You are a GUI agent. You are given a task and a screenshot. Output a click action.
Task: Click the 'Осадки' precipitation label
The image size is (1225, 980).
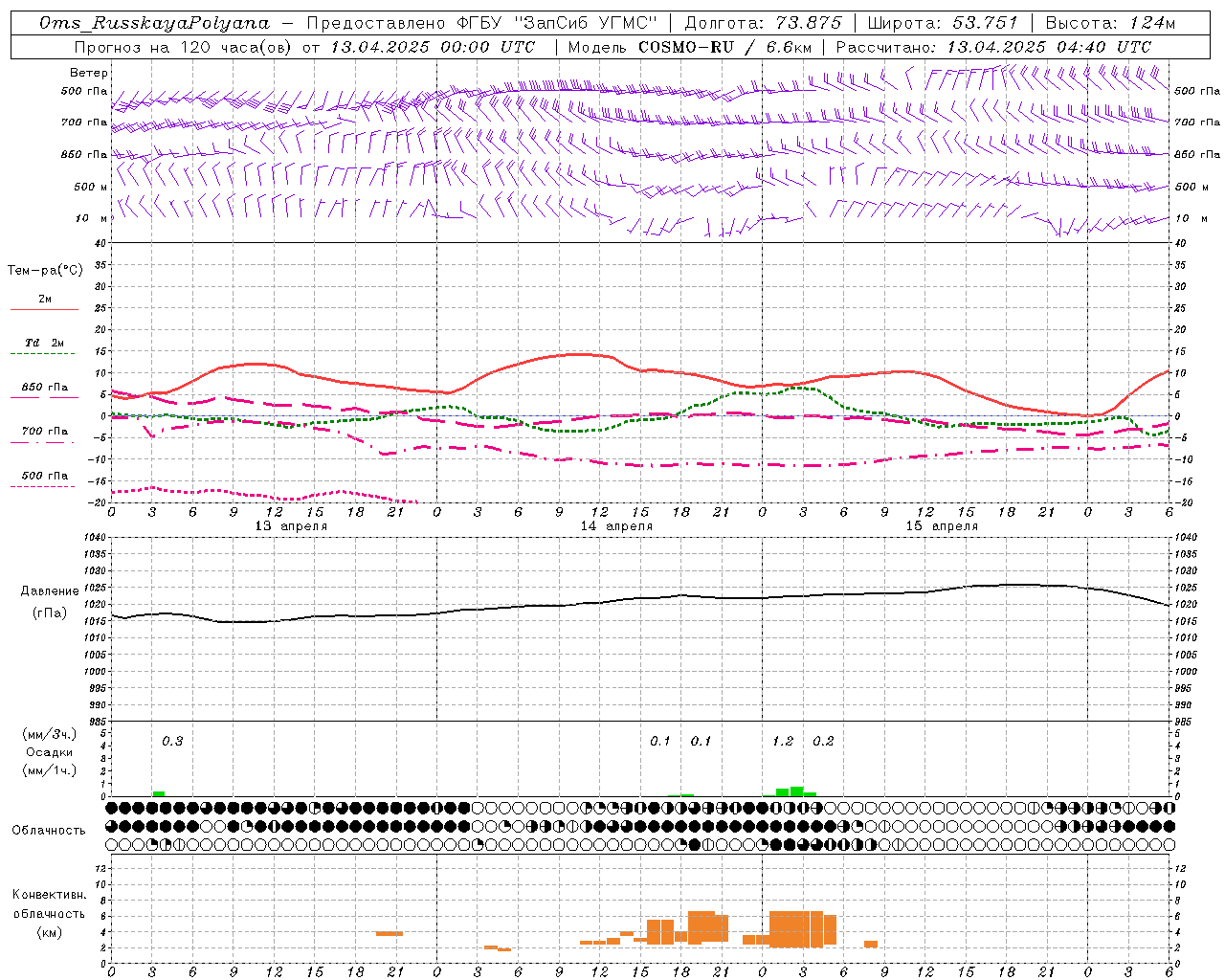[50, 752]
